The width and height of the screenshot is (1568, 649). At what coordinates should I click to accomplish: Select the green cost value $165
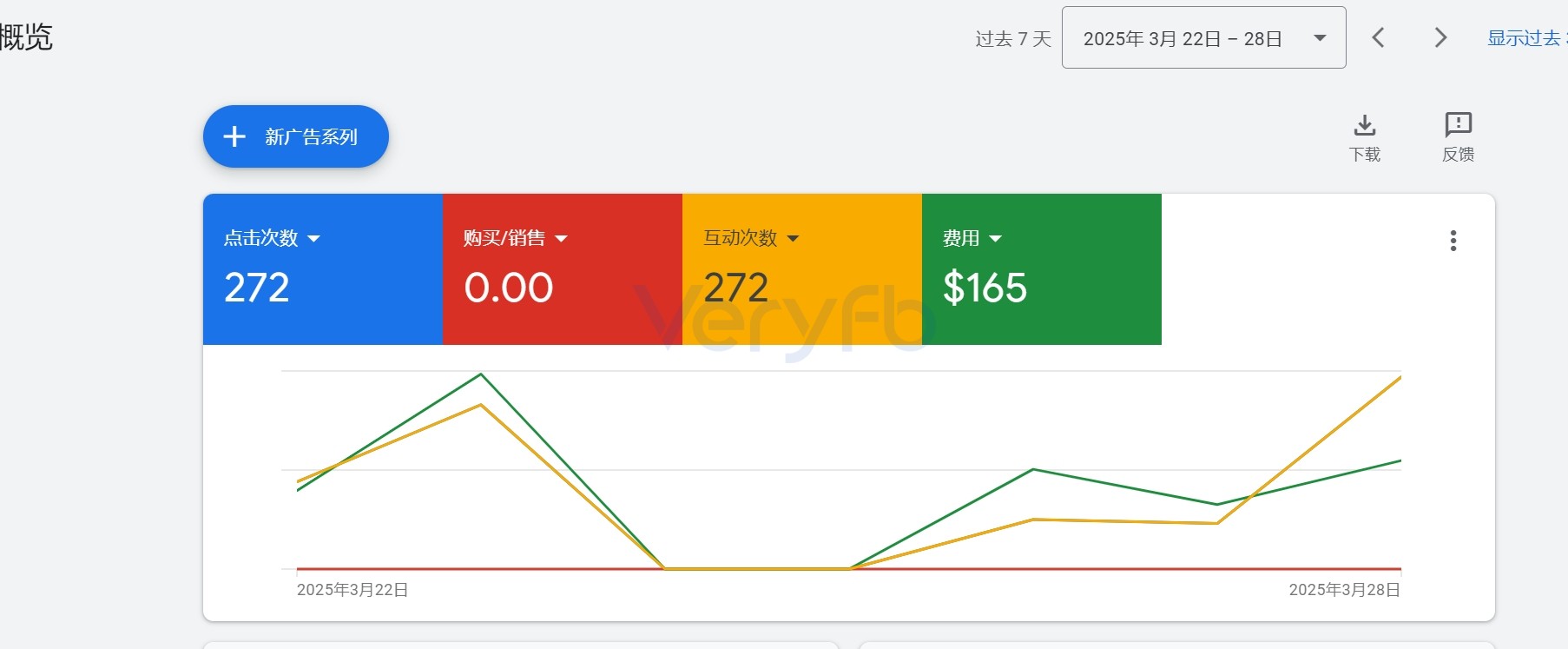985,288
